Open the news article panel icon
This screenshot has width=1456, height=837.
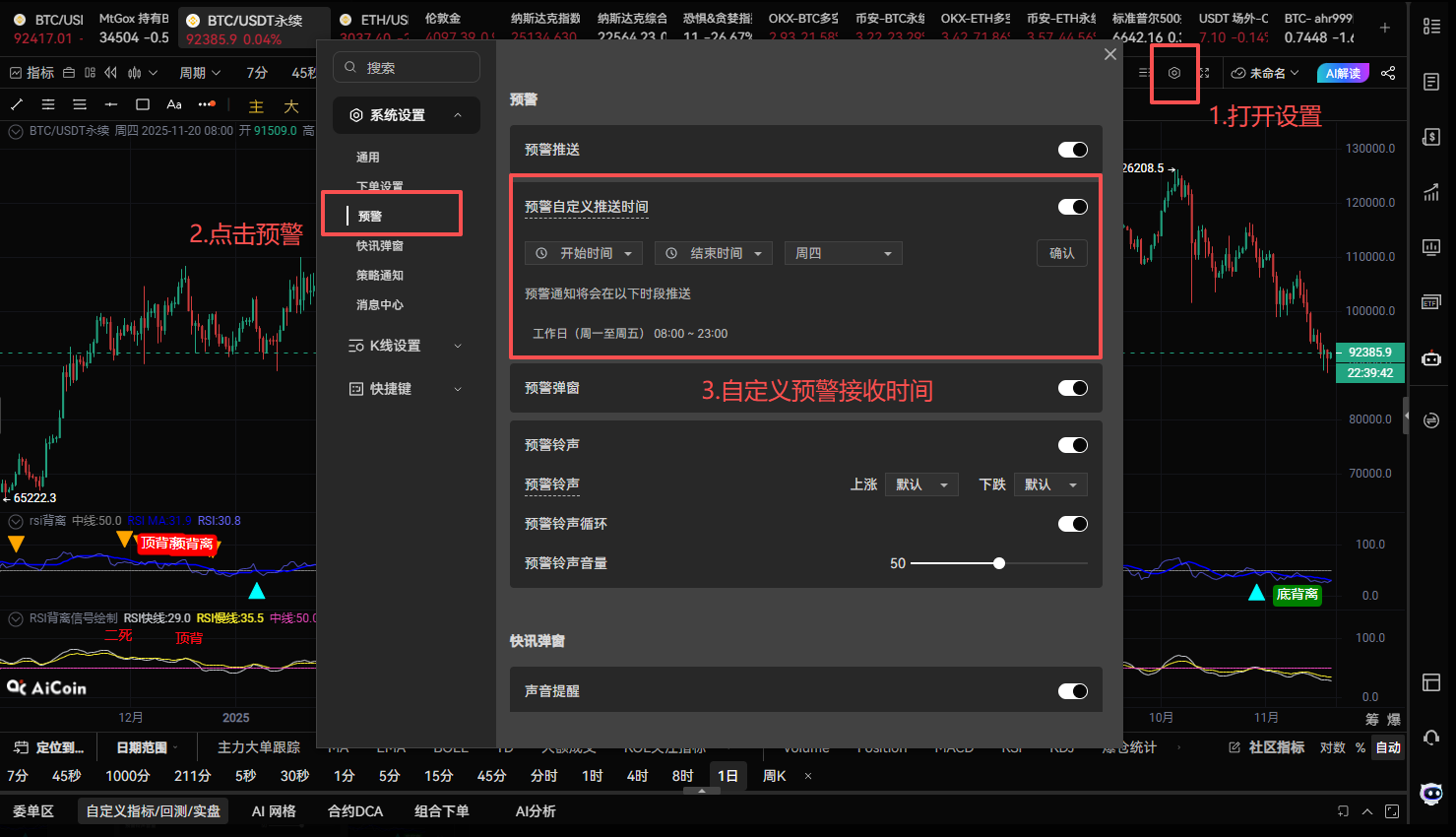pyautogui.click(x=1430, y=83)
